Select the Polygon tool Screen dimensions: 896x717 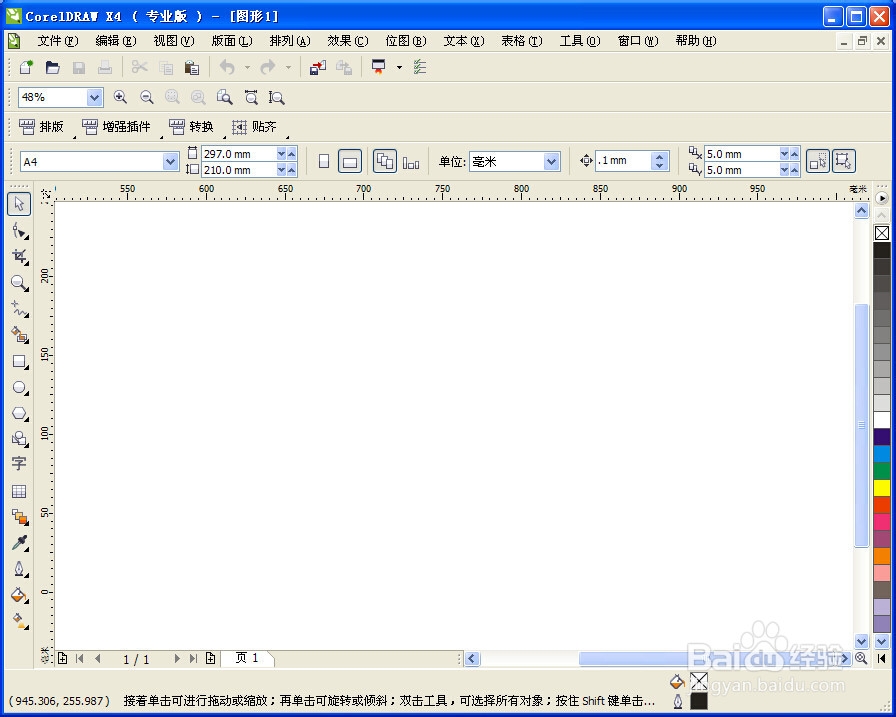19,413
